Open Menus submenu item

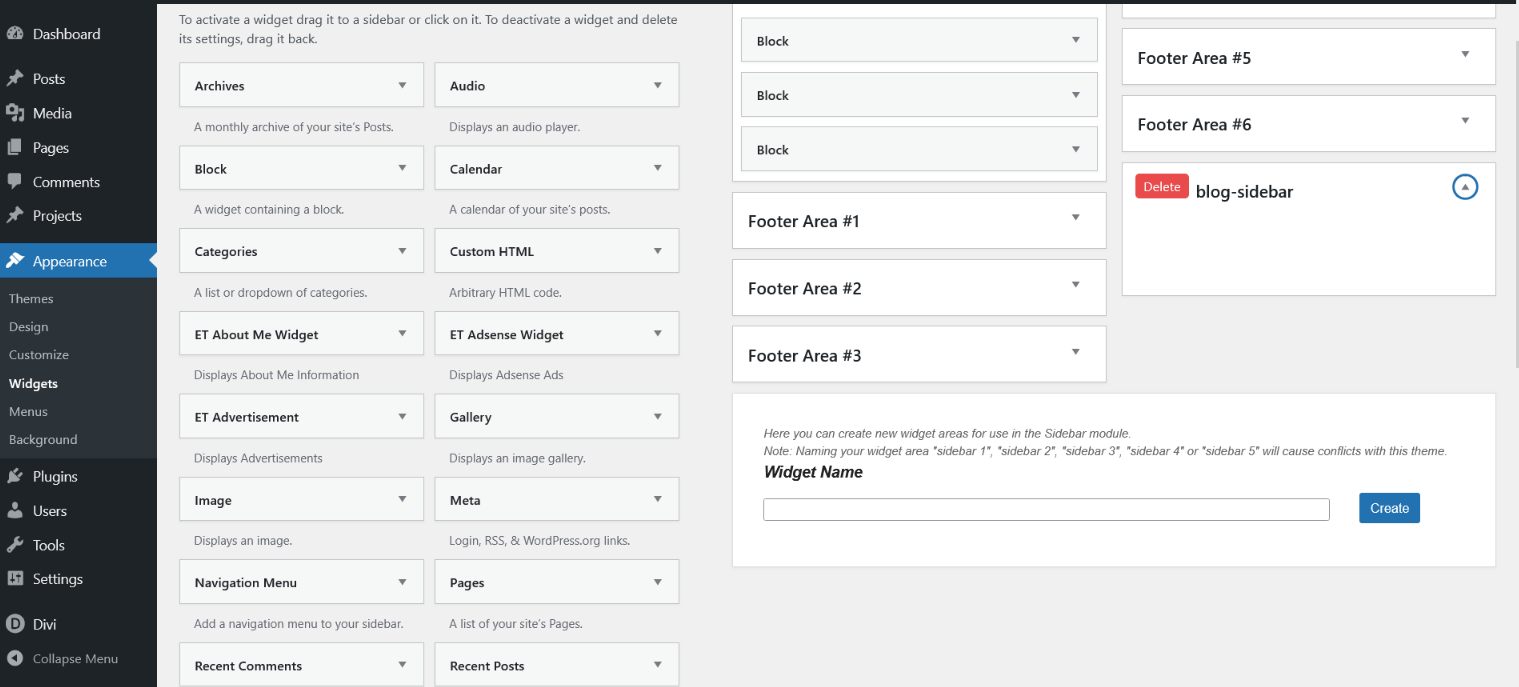click(x=28, y=411)
